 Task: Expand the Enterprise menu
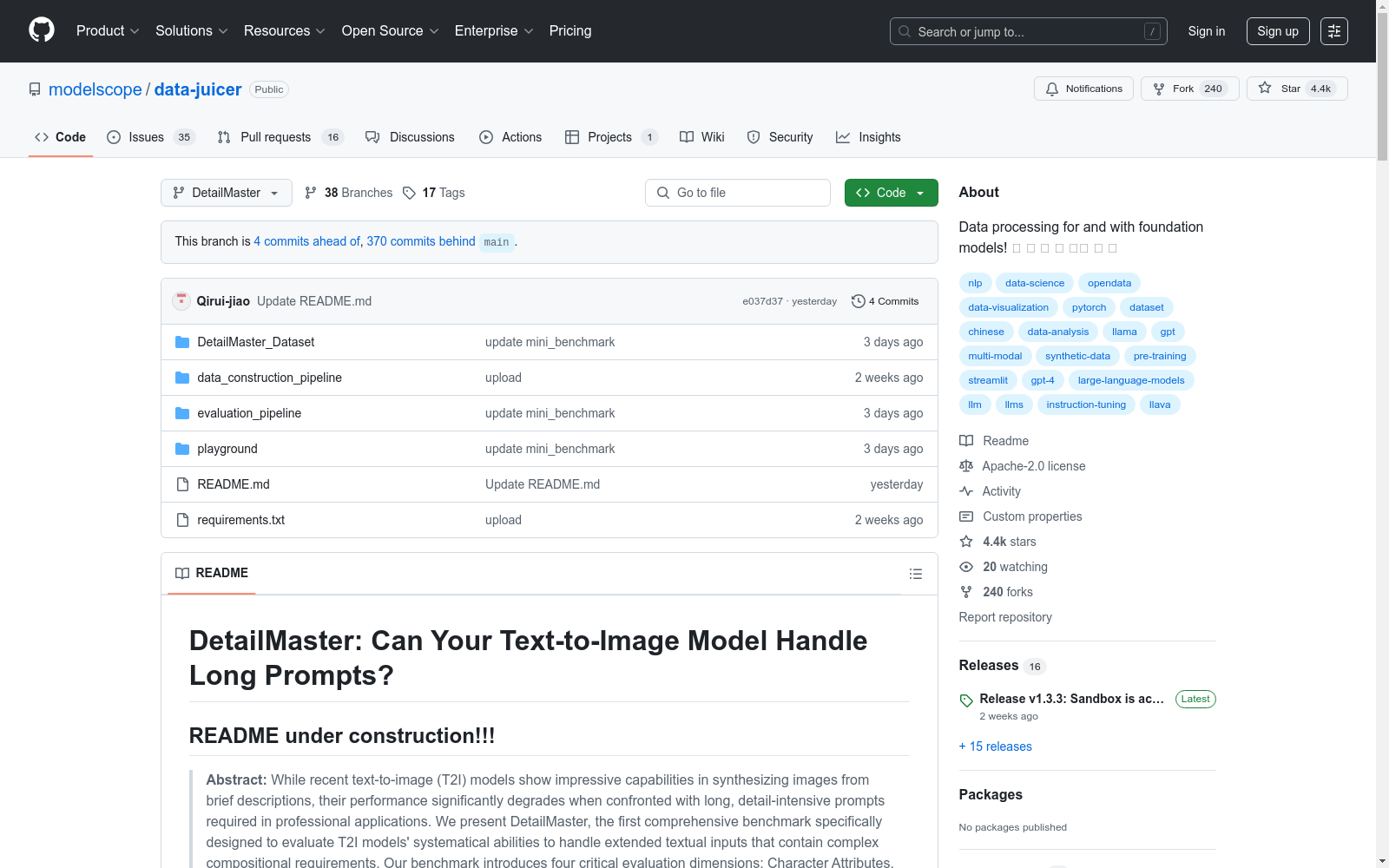[494, 31]
